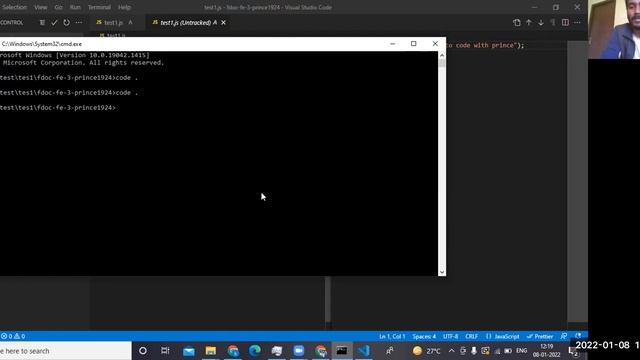Open the Run menu in VS Code

(75, 7)
